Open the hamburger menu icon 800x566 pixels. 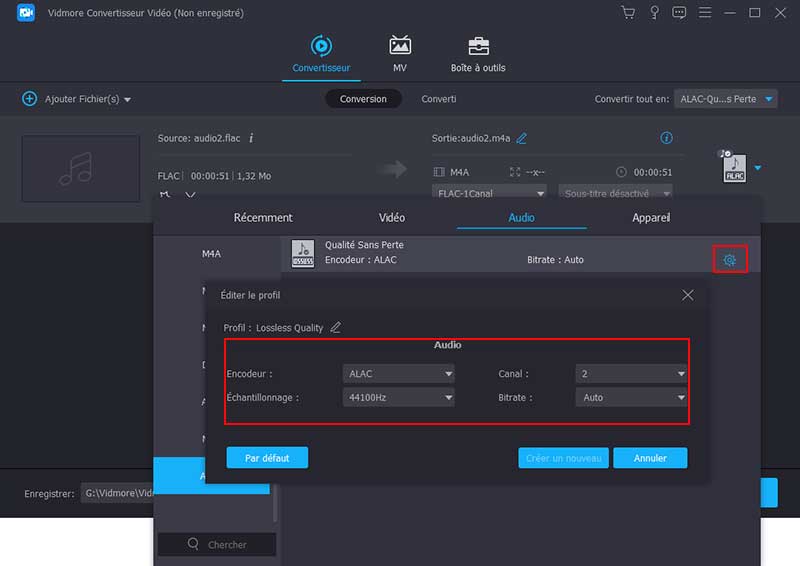(x=705, y=12)
